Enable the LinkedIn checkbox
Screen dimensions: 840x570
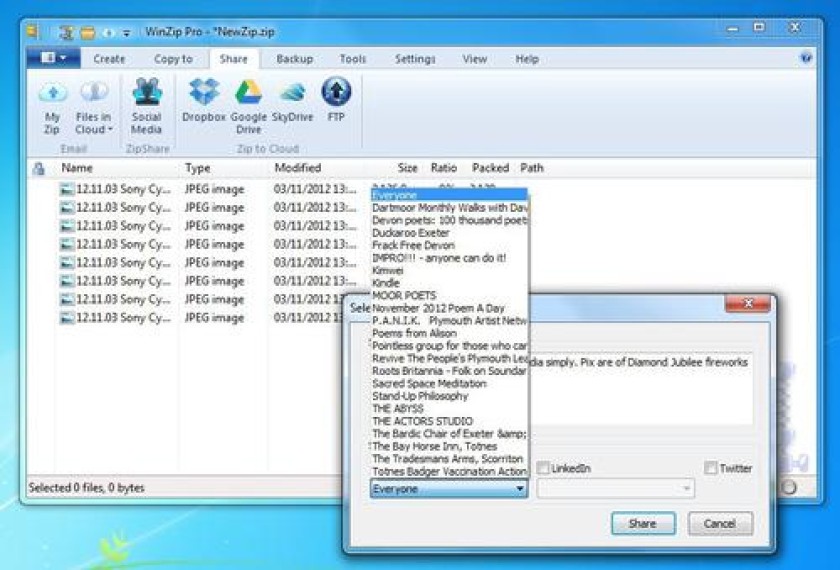pos(543,468)
